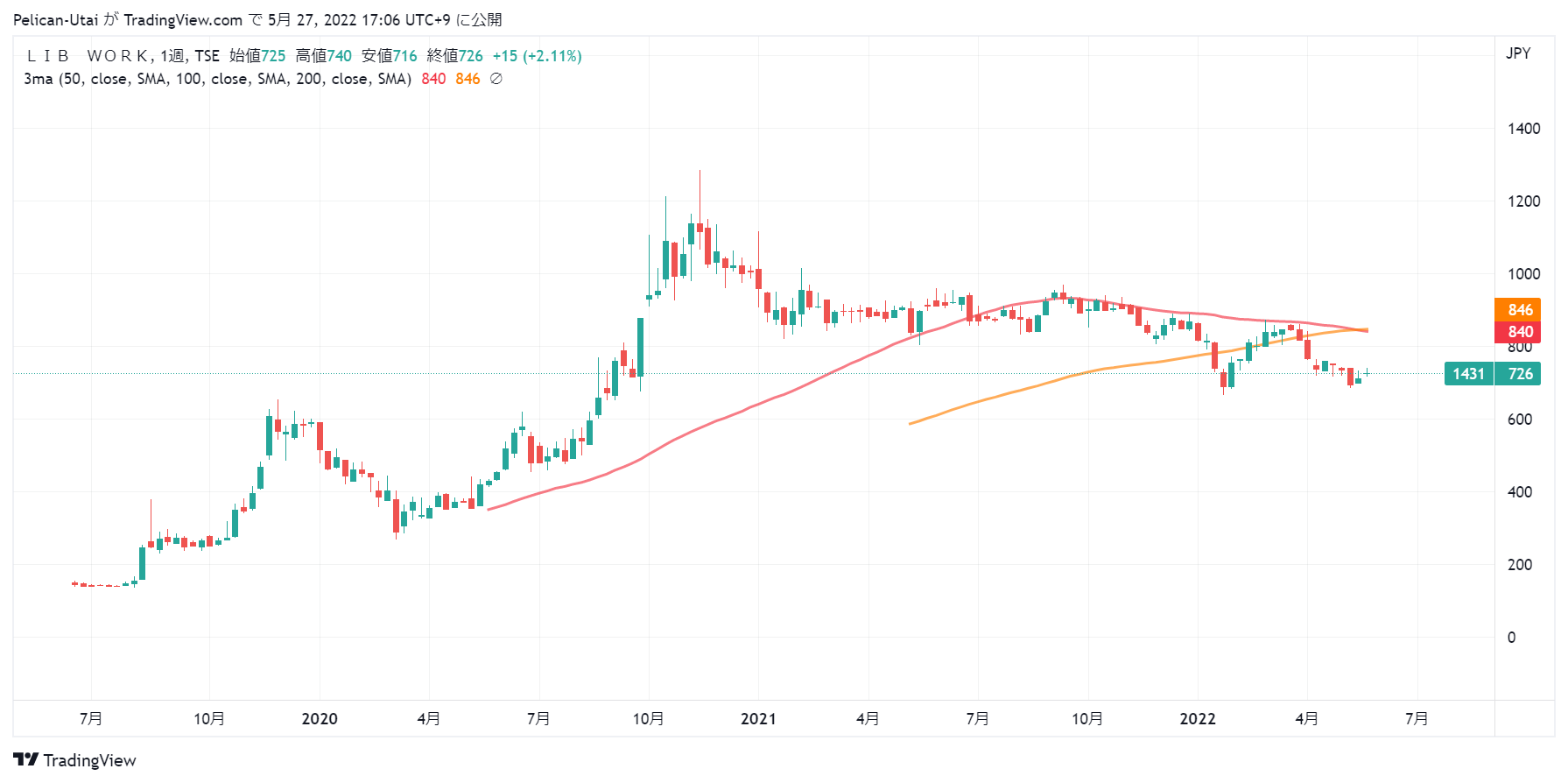Screen dimensions: 1568x783
Task: Click the 2021 label on time axis
Action: [758, 719]
